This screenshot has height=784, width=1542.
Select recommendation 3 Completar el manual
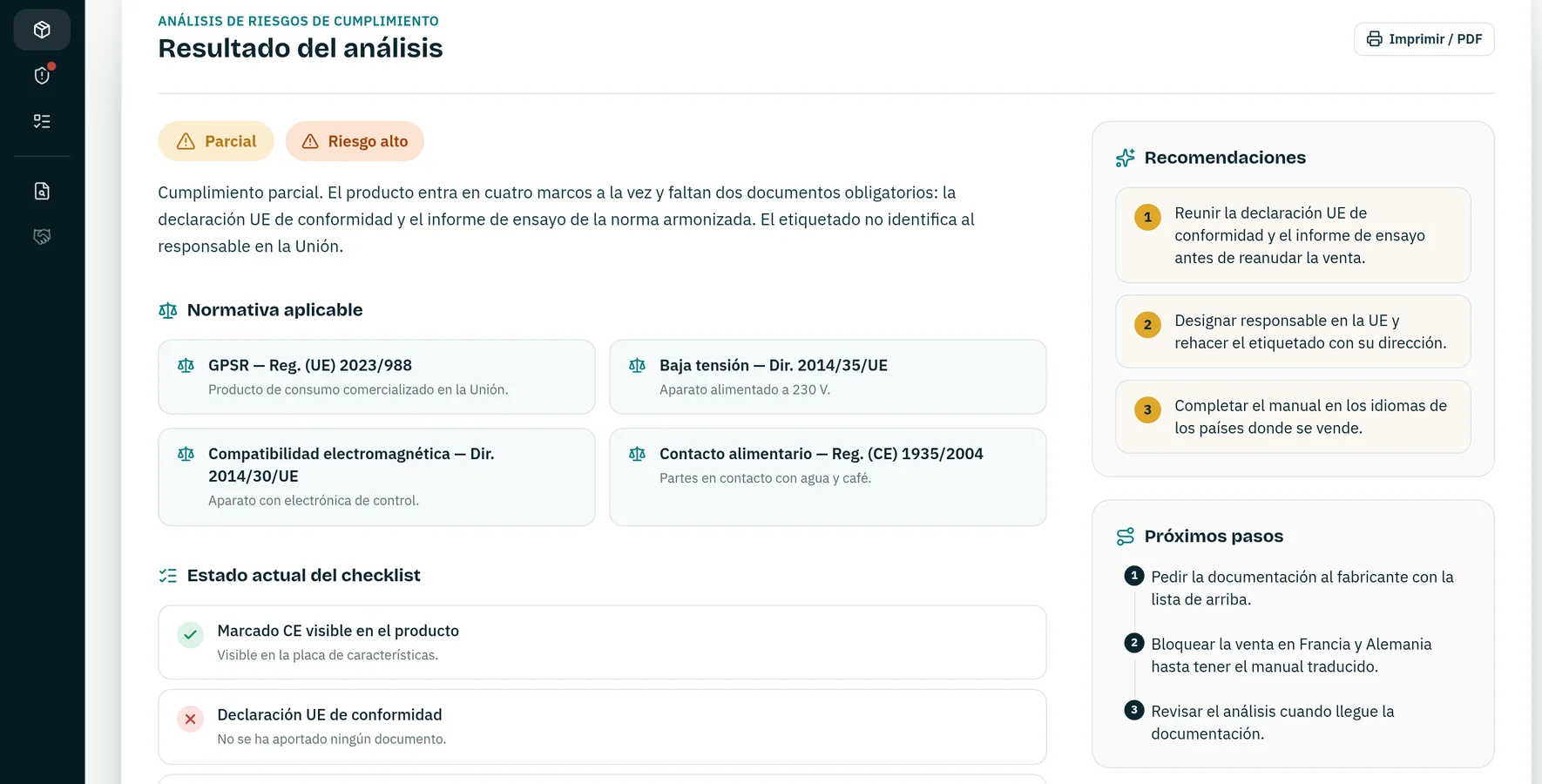click(x=1293, y=416)
